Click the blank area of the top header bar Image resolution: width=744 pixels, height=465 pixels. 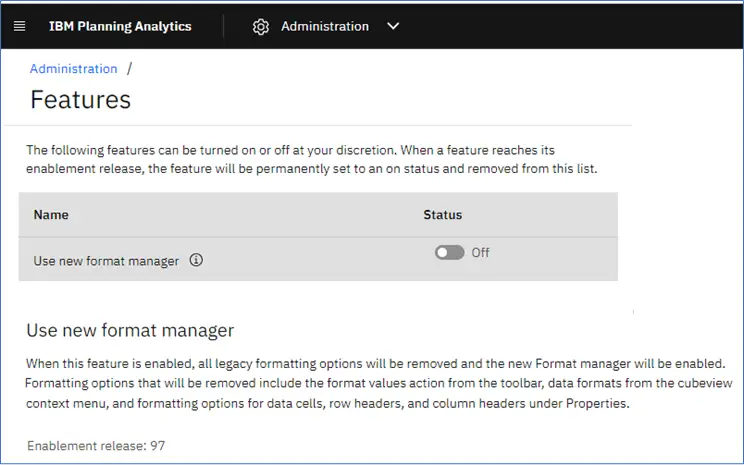(569, 26)
